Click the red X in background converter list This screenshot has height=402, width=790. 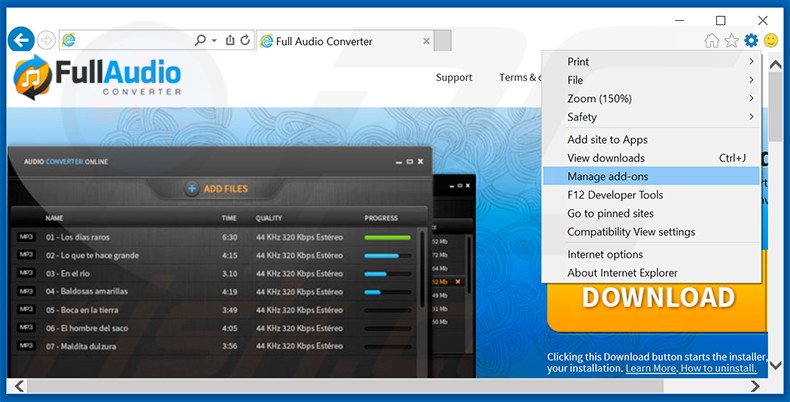click(457, 282)
